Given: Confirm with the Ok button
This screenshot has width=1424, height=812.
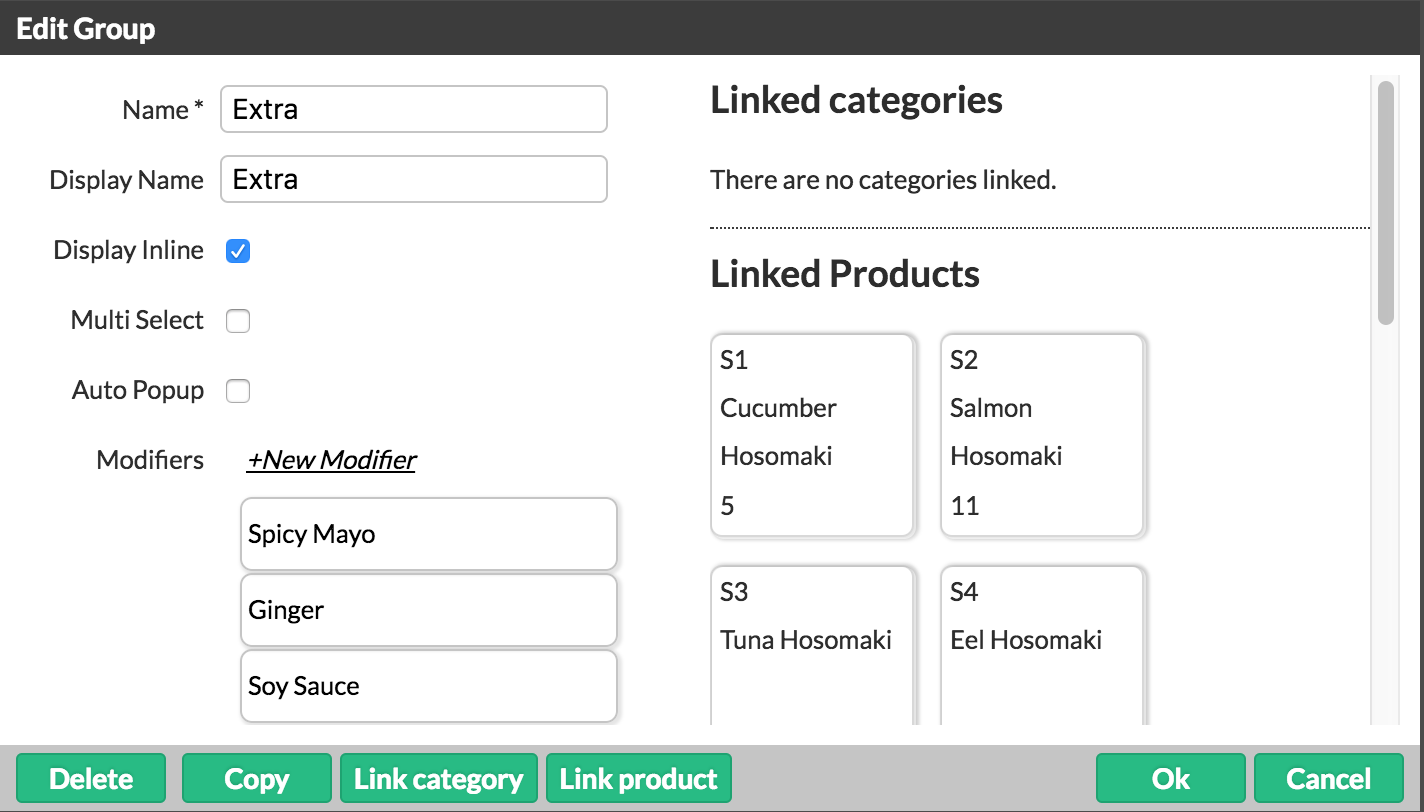Looking at the screenshot, I should 1171,779.
